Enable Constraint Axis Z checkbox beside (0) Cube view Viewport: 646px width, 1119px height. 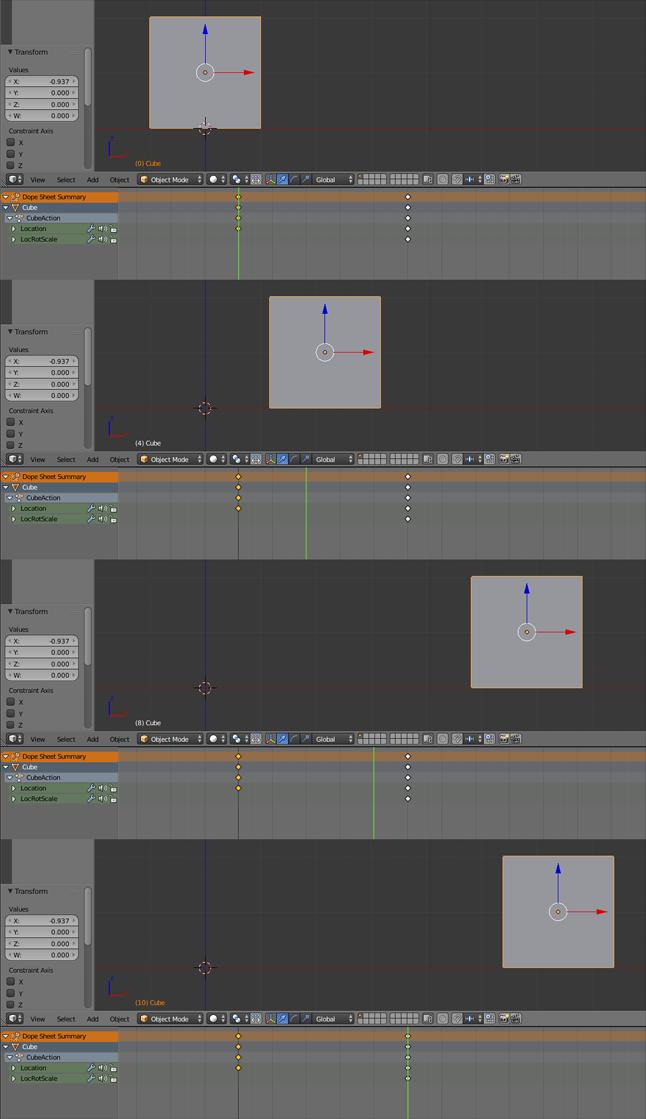11,165
